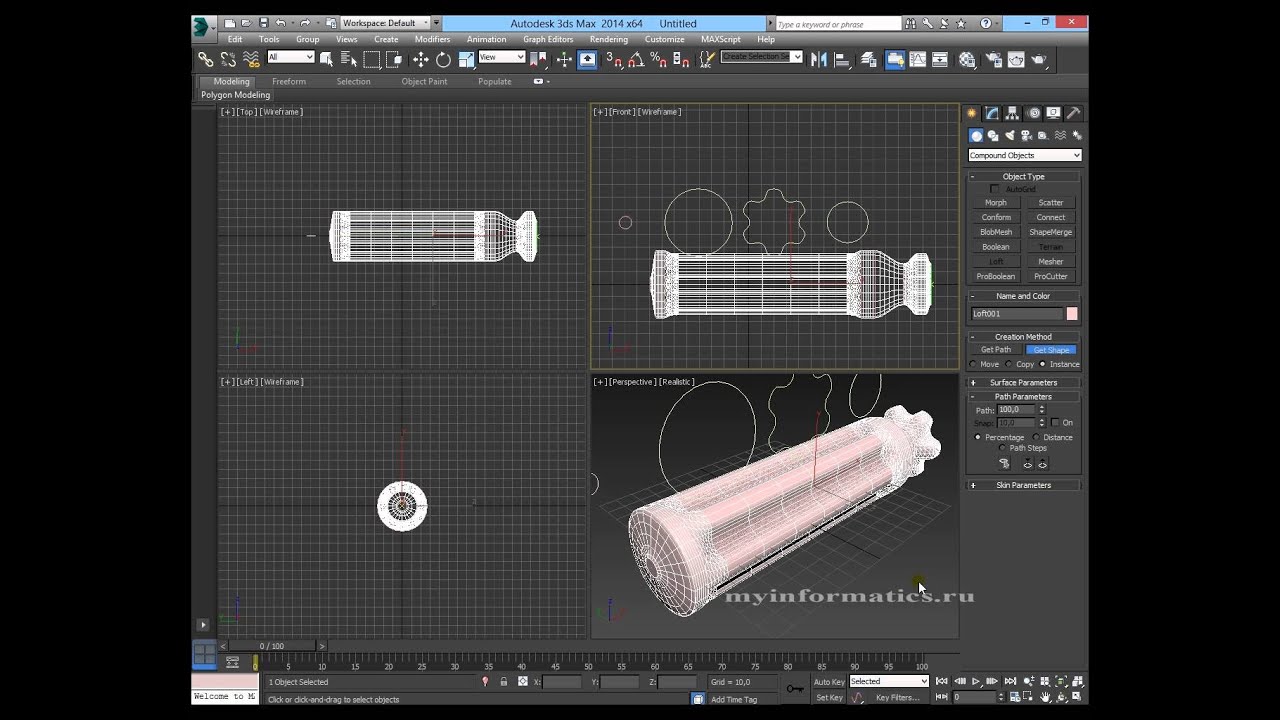Click the Align tool icon
1280x720 pixels.
click(x=842, y=59)
